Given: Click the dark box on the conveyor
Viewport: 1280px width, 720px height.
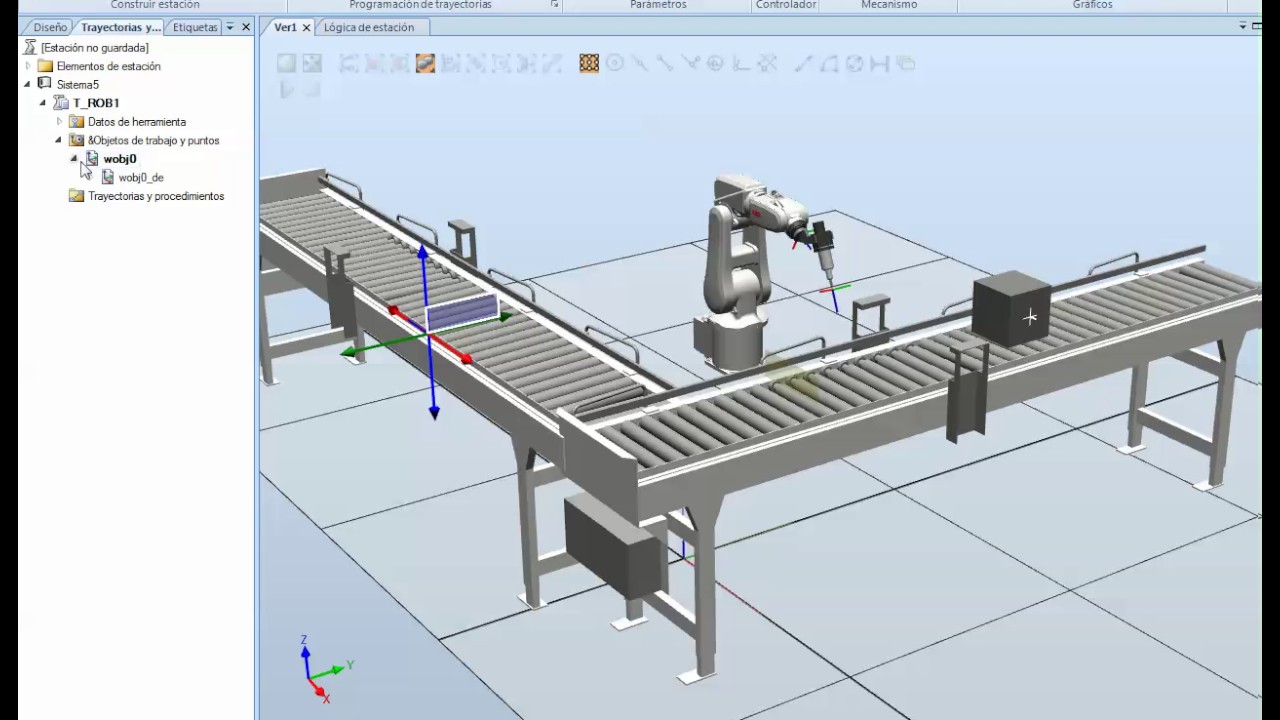Looking at the screenshot, I should point(1011,308).
